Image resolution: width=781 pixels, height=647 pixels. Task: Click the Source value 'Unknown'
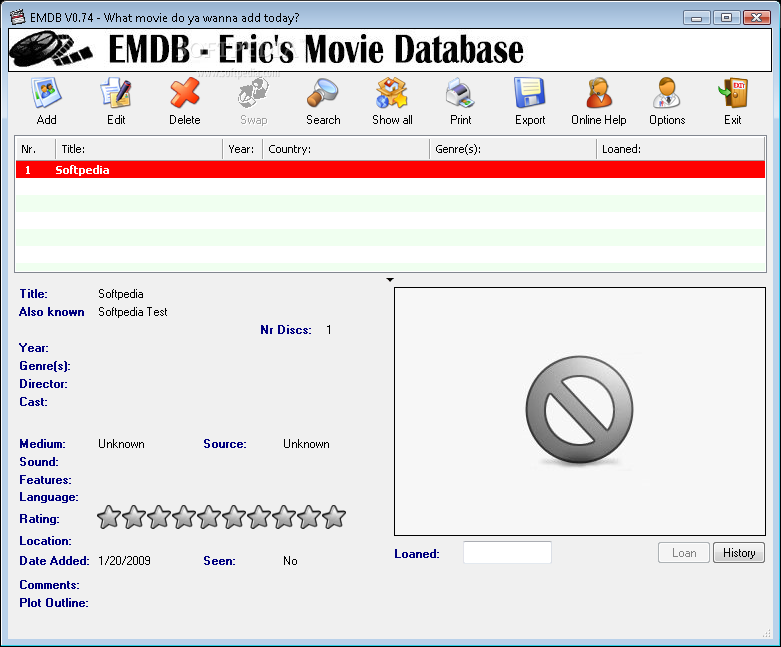pyautogui.click(x=306, y=444)
